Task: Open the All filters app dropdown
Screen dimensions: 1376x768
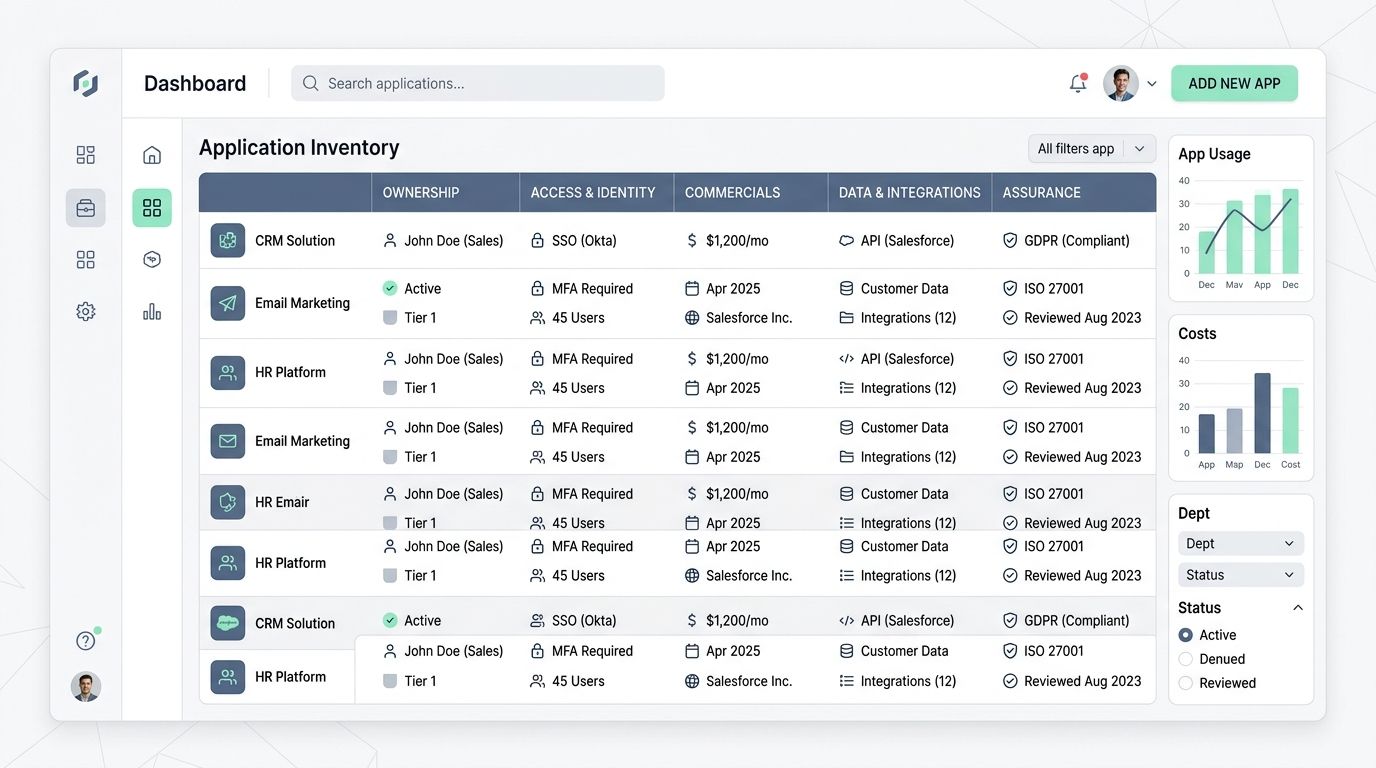Action: pyautogui.click(x=1092, y=149)
